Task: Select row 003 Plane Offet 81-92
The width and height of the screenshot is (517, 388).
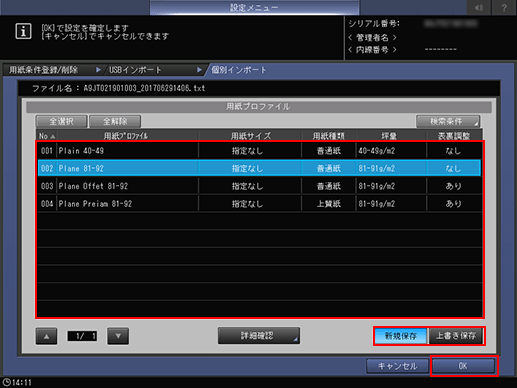Action: click(x=259, y=186)
